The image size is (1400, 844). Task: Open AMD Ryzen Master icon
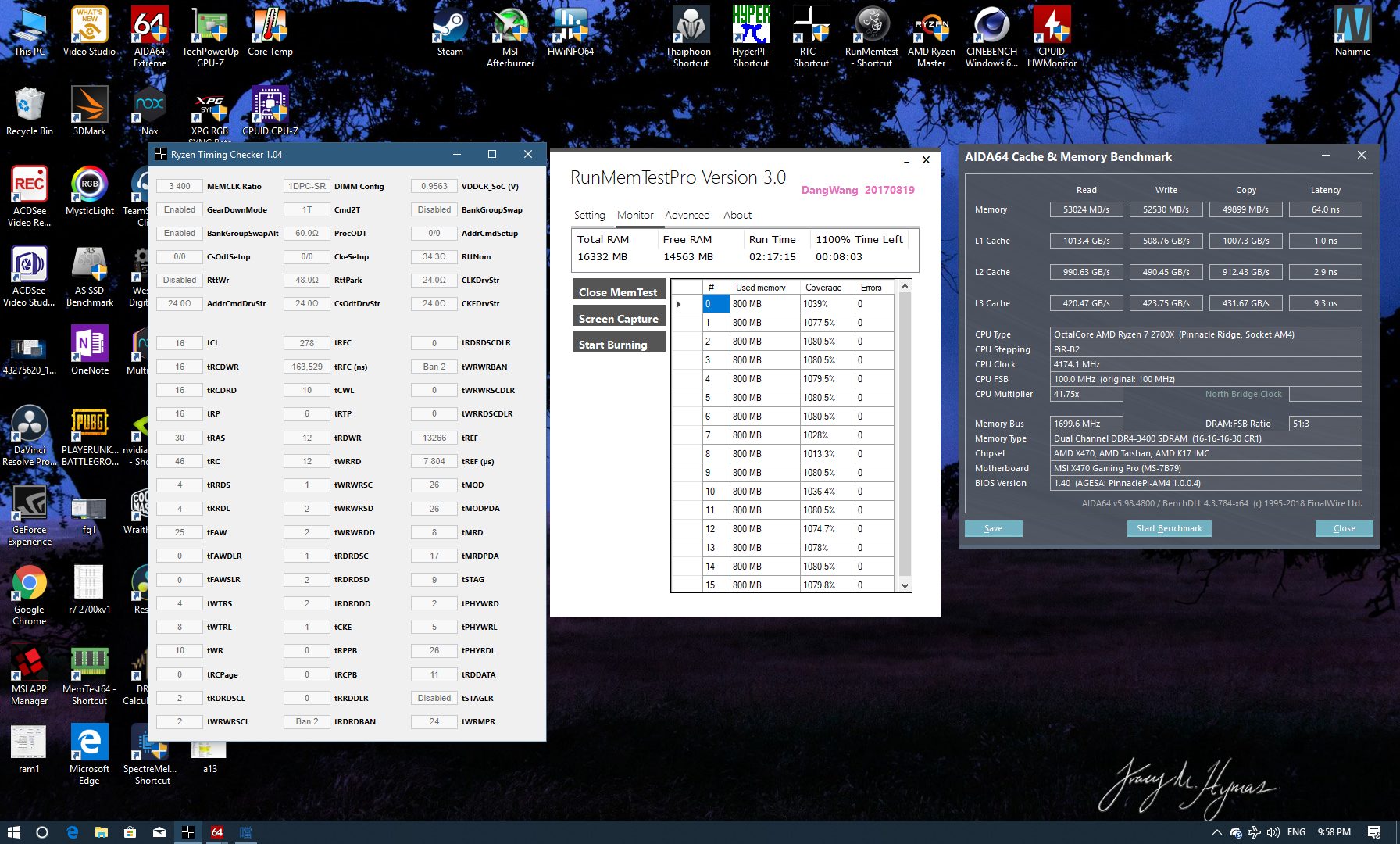(x=931, y=37)
